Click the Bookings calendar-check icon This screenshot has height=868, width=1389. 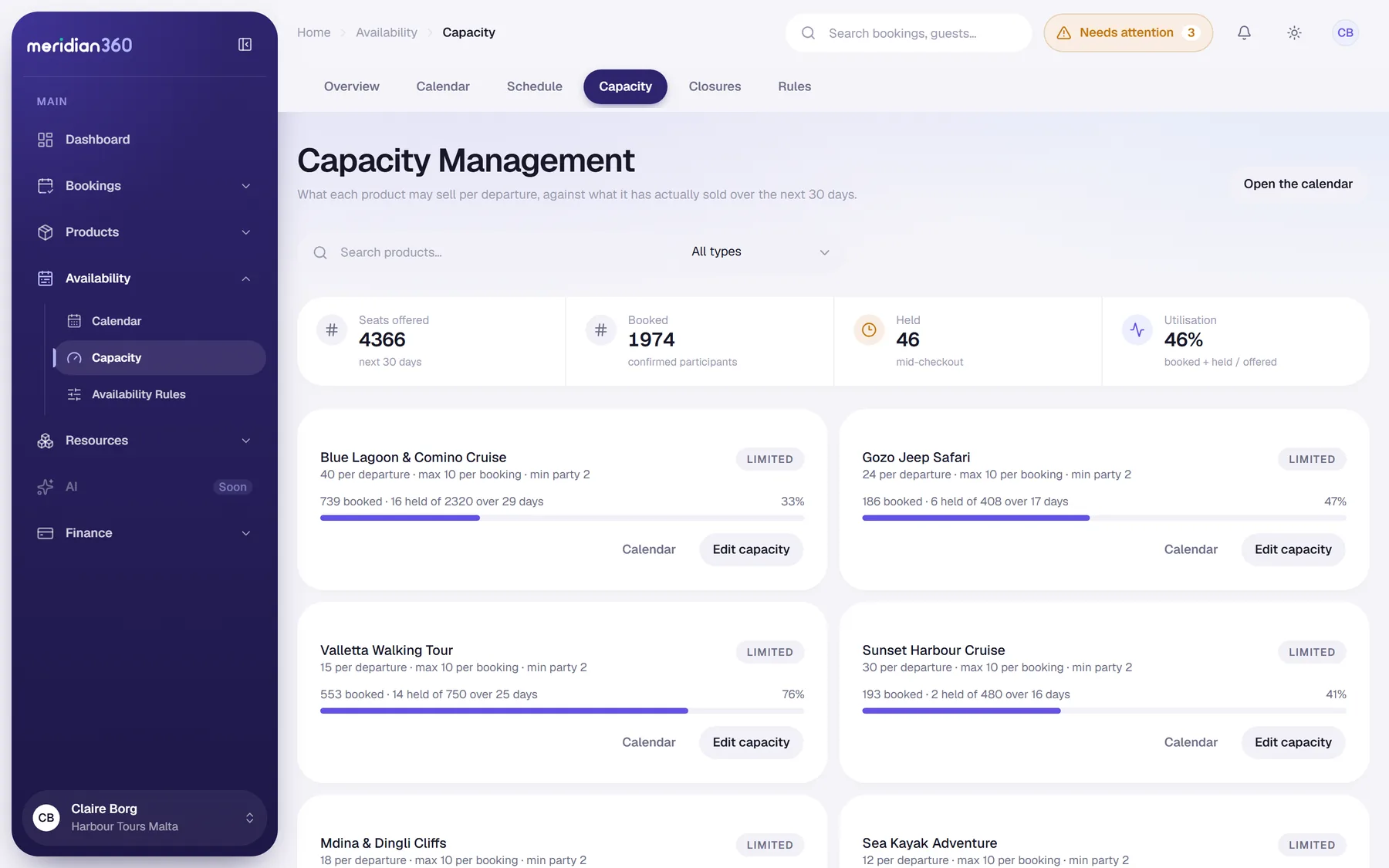click(x=46, y=186)
